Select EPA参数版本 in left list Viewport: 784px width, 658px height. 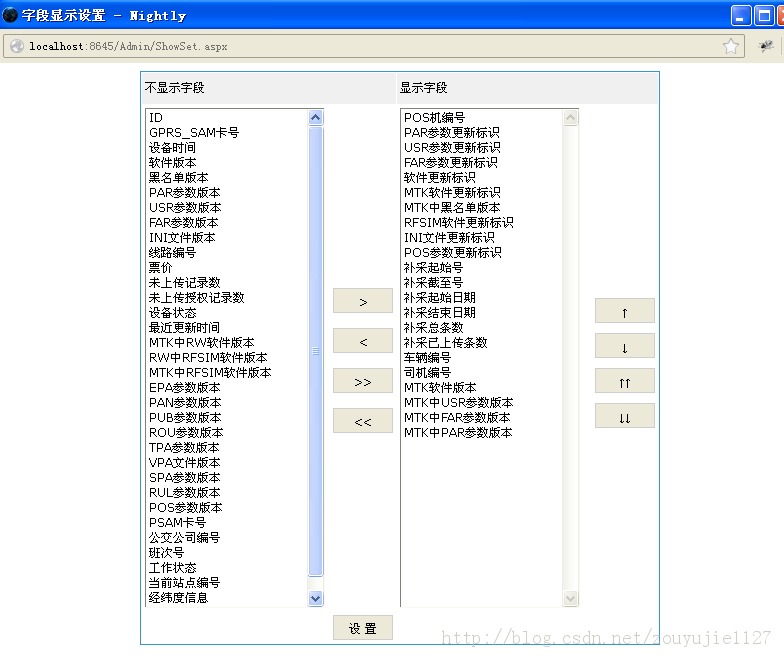click(228, 388)
